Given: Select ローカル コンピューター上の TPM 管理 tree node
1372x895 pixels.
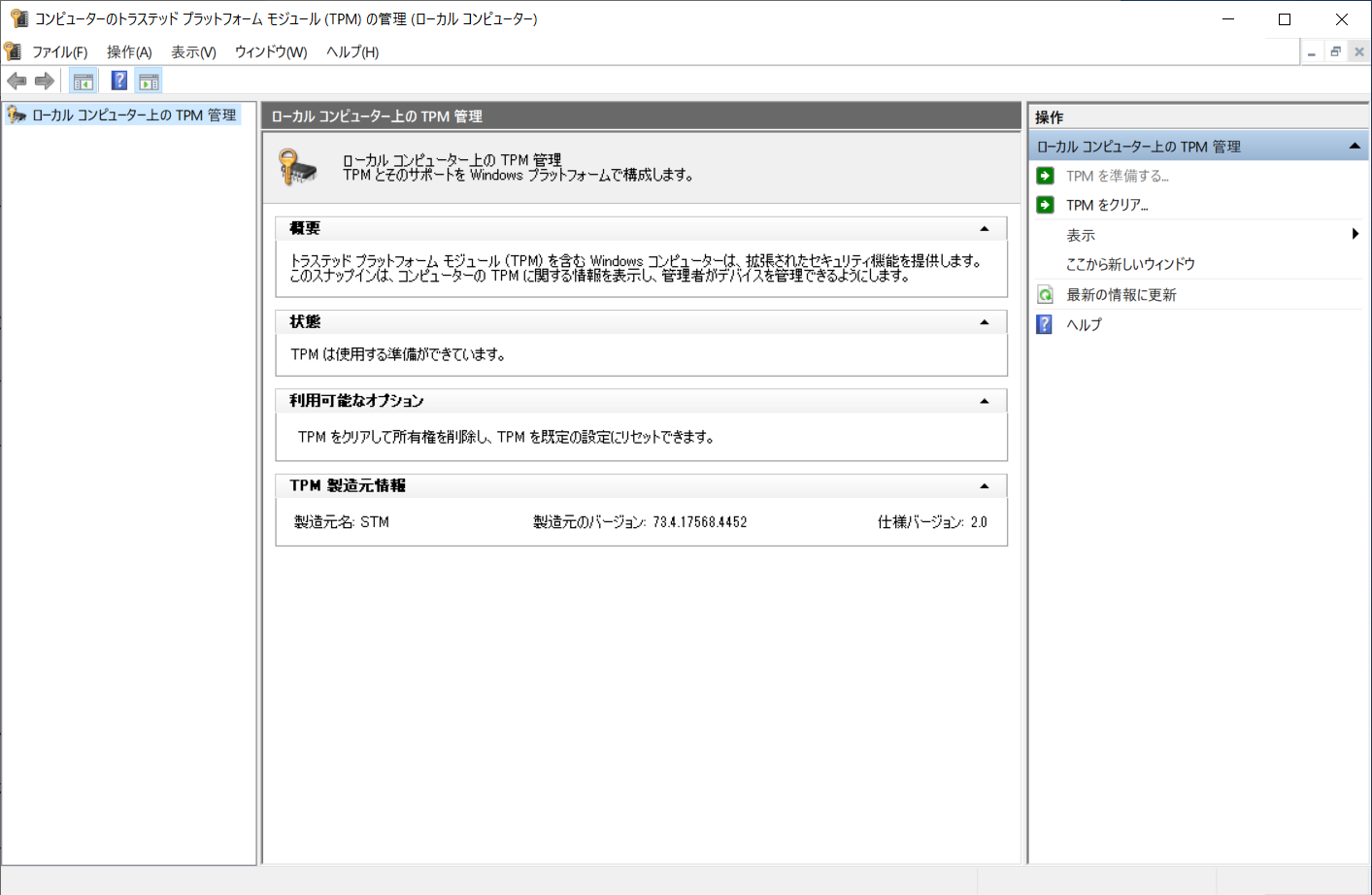Looking at the screenshot, I should [134, 116].
